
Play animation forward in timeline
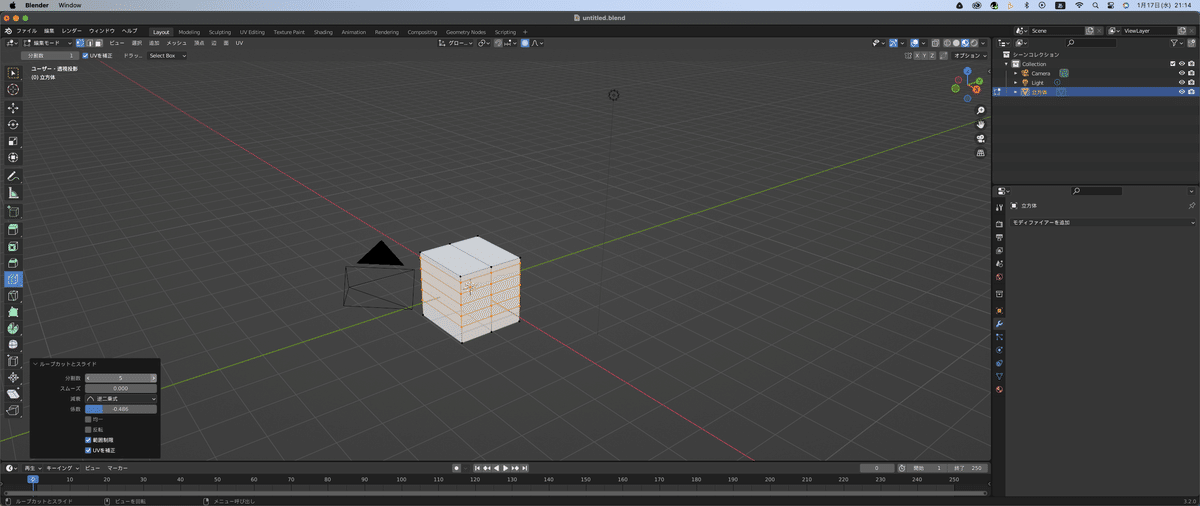pos(505,468)
